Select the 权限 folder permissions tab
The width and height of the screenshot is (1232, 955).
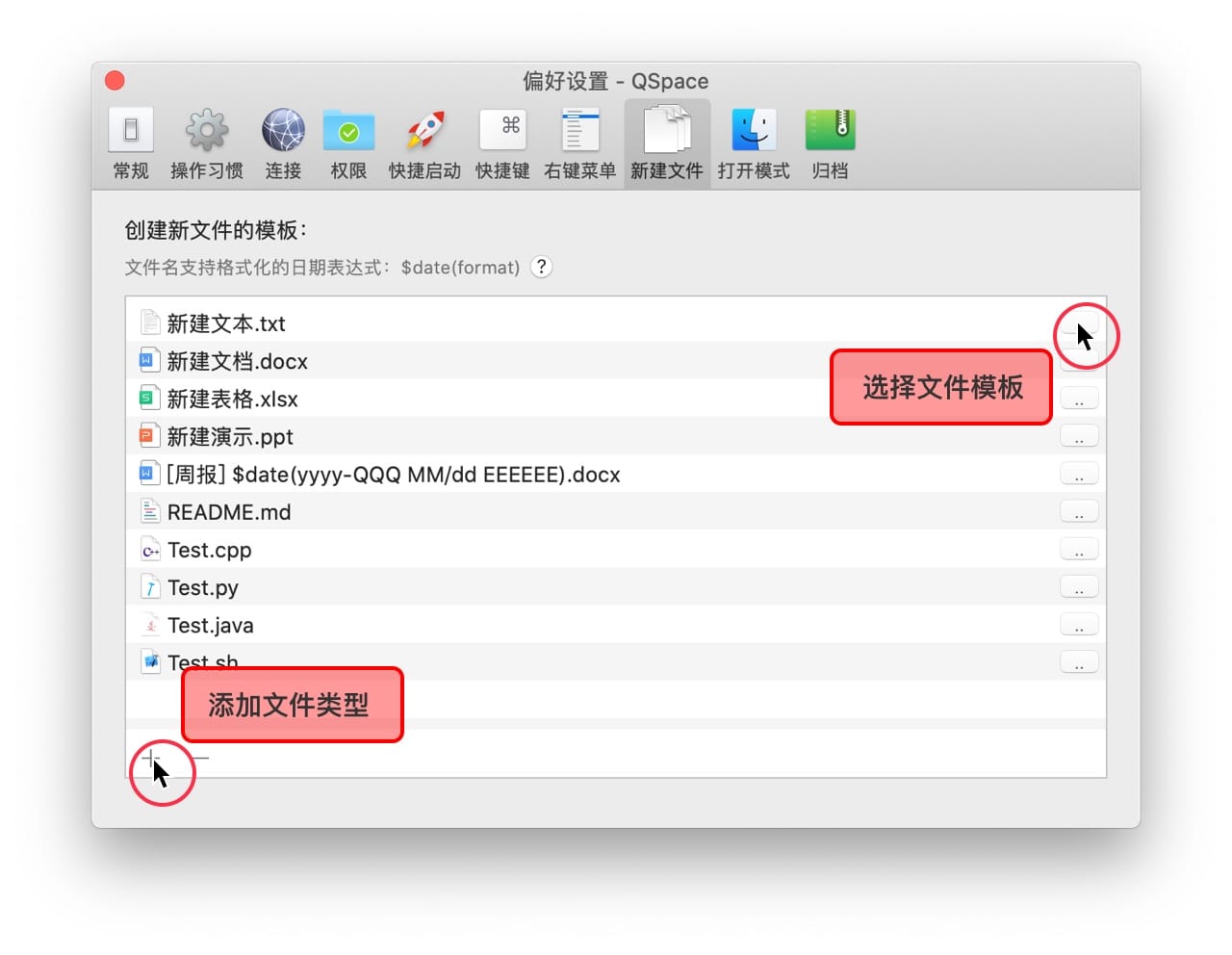[348, 144]
